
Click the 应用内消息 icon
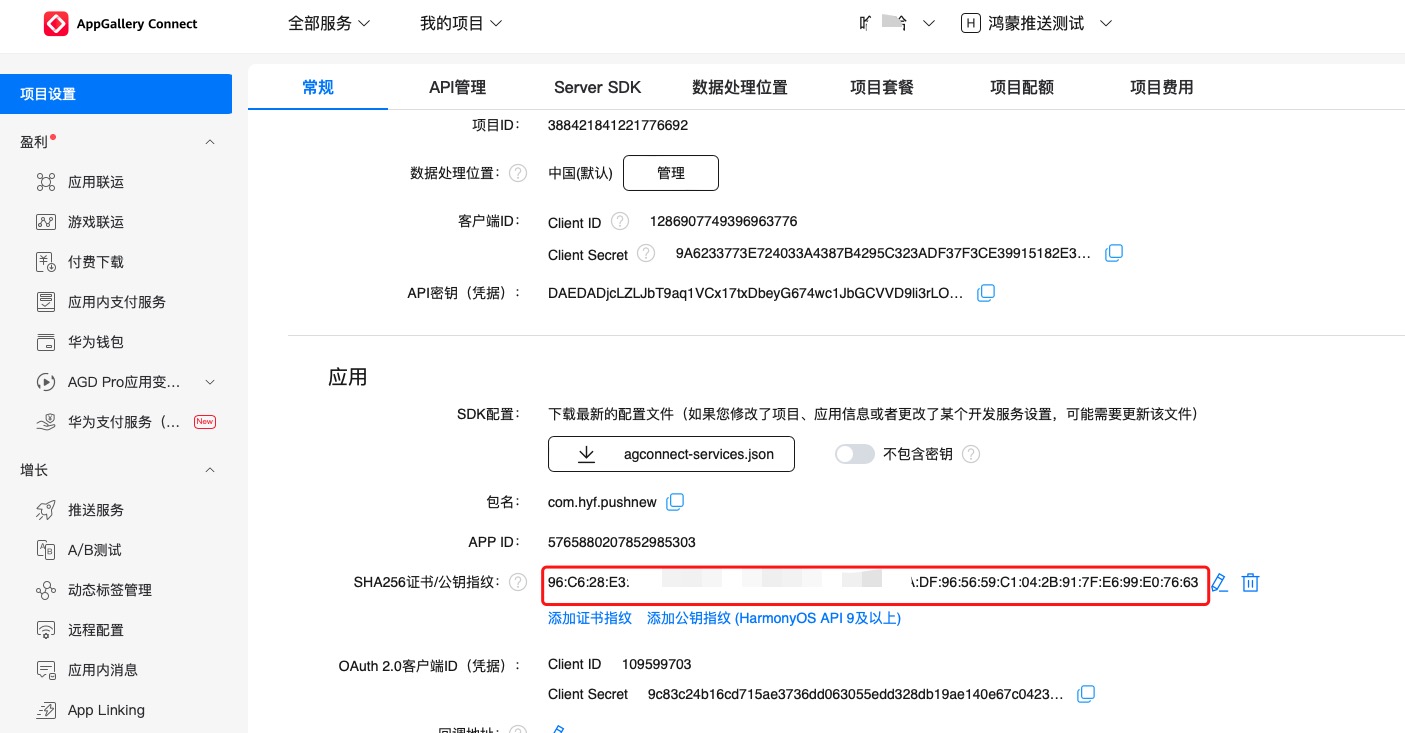point(45,670)
